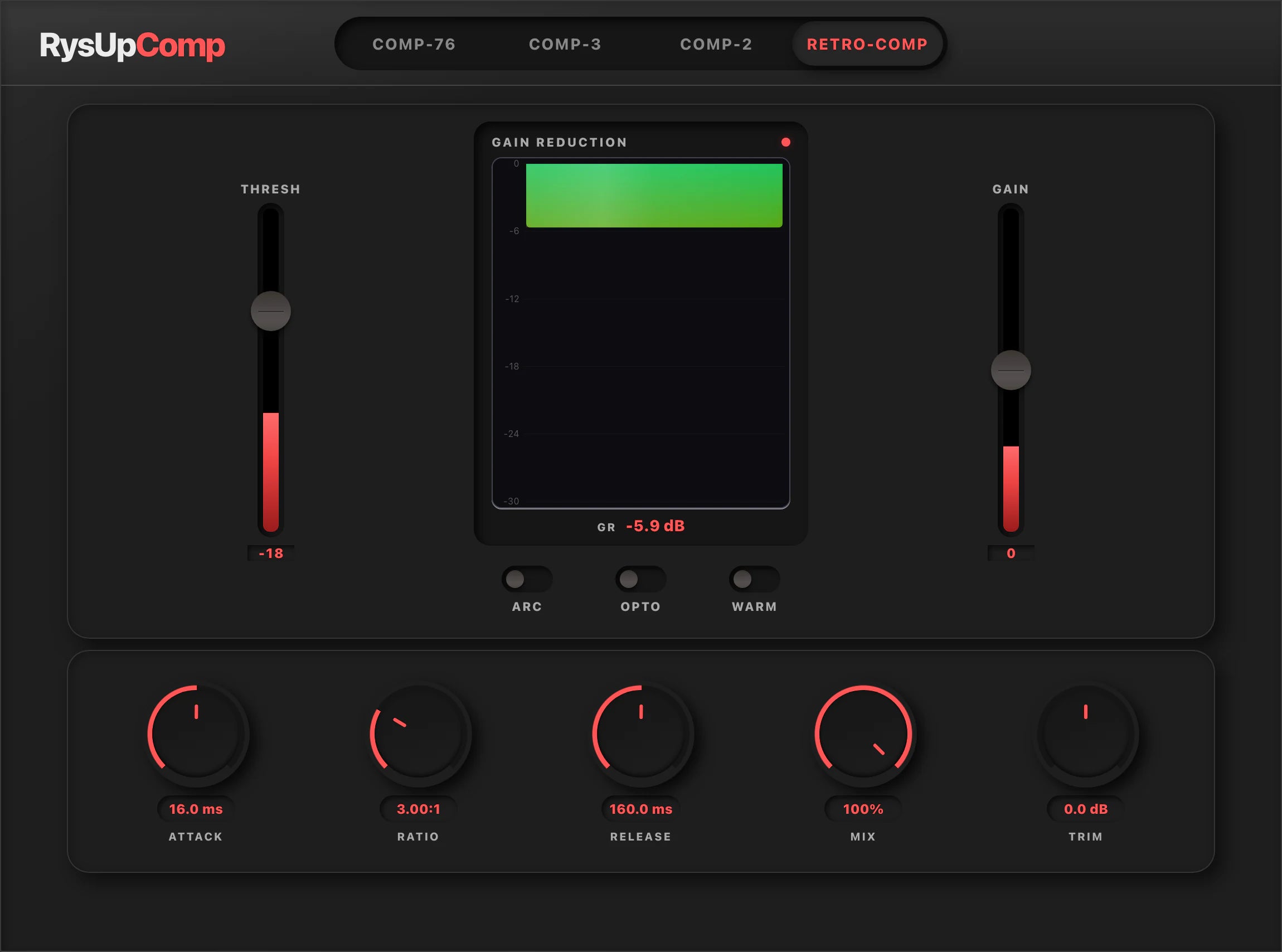This screenshot has height=952, width=1282.
Task: Click the -5.9 dB GR readout
Action: (x=655, y=526)
